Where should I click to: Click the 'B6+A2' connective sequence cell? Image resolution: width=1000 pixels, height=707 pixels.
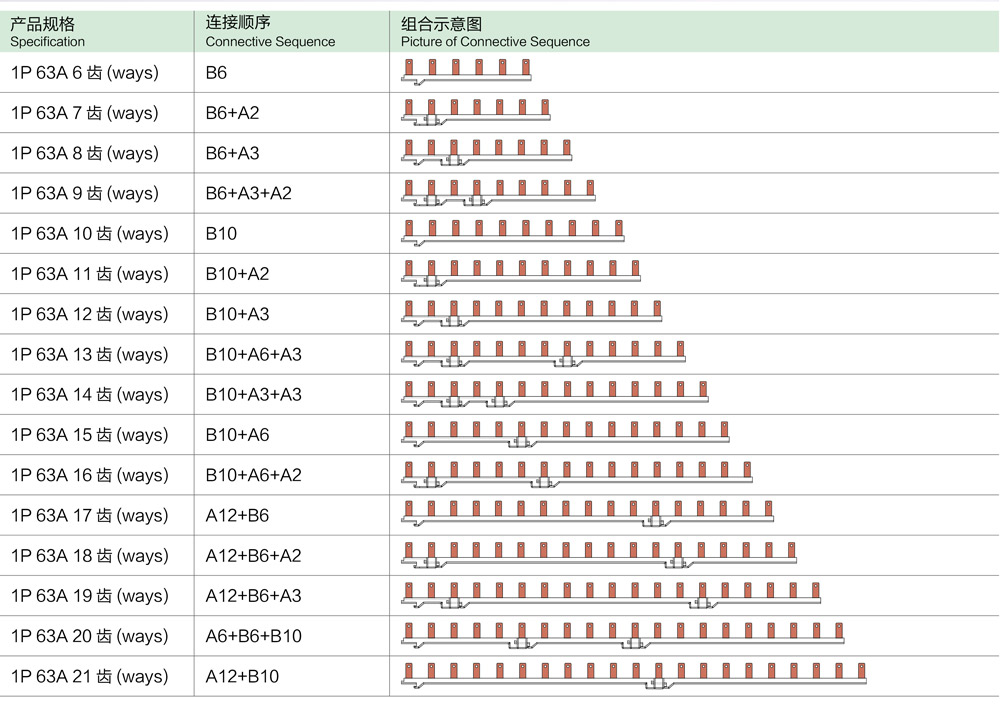click(291, 113)
